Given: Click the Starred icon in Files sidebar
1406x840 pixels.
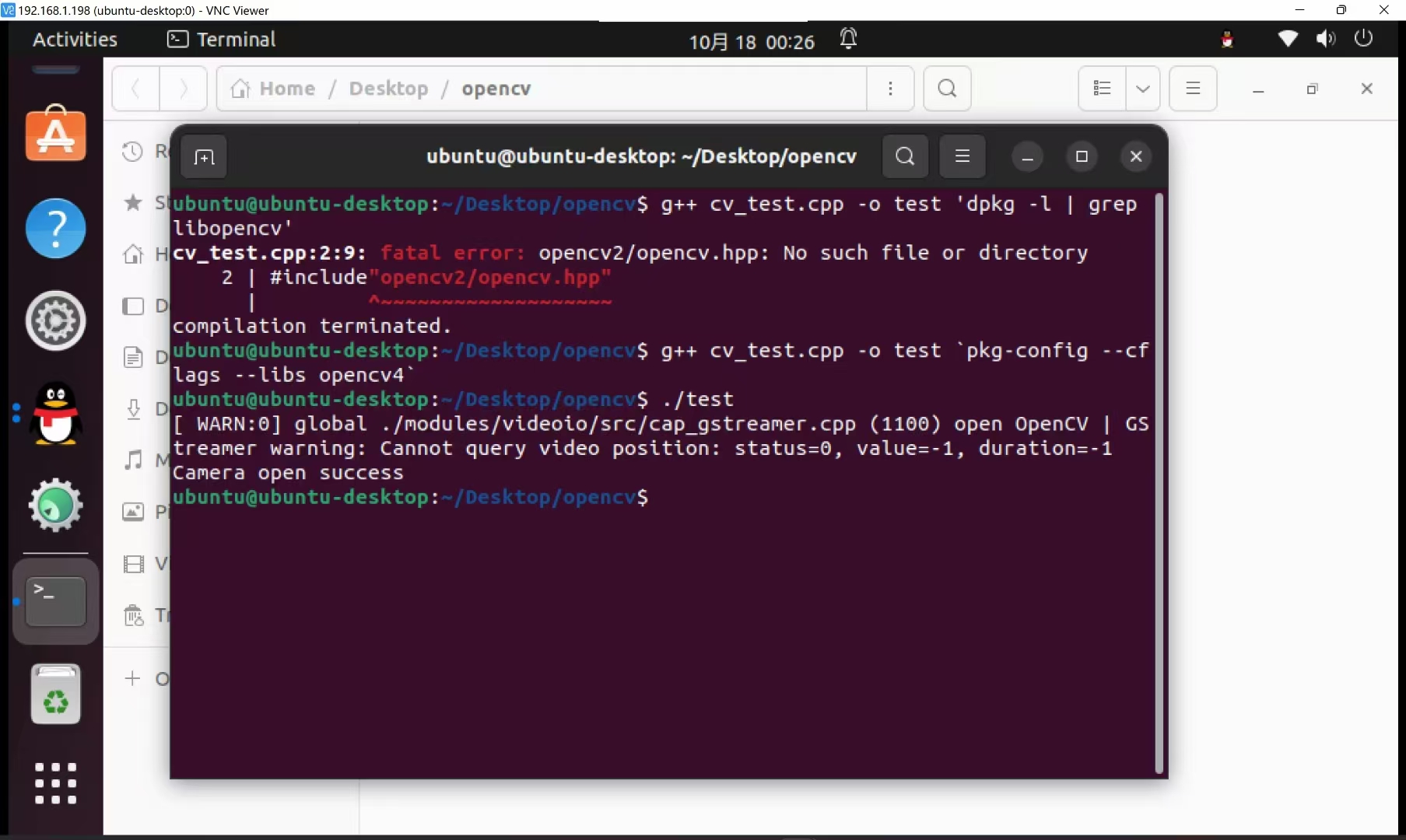Looking at the screenshot, I should (x=133, y=203).
